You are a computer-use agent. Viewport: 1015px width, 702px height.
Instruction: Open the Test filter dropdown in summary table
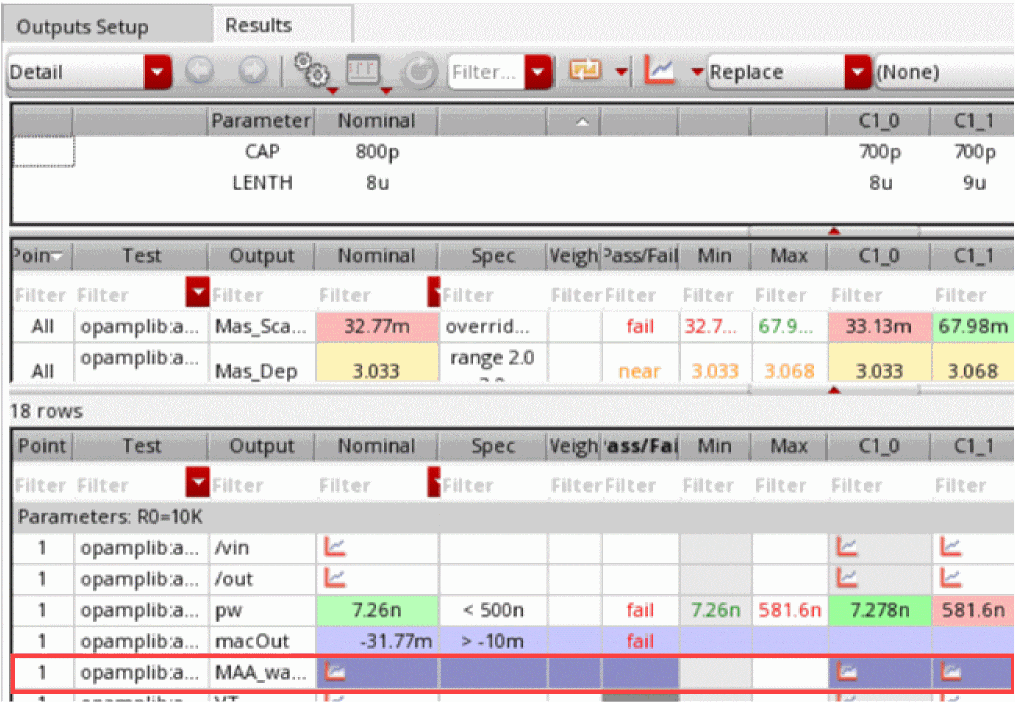coord(197,291)
